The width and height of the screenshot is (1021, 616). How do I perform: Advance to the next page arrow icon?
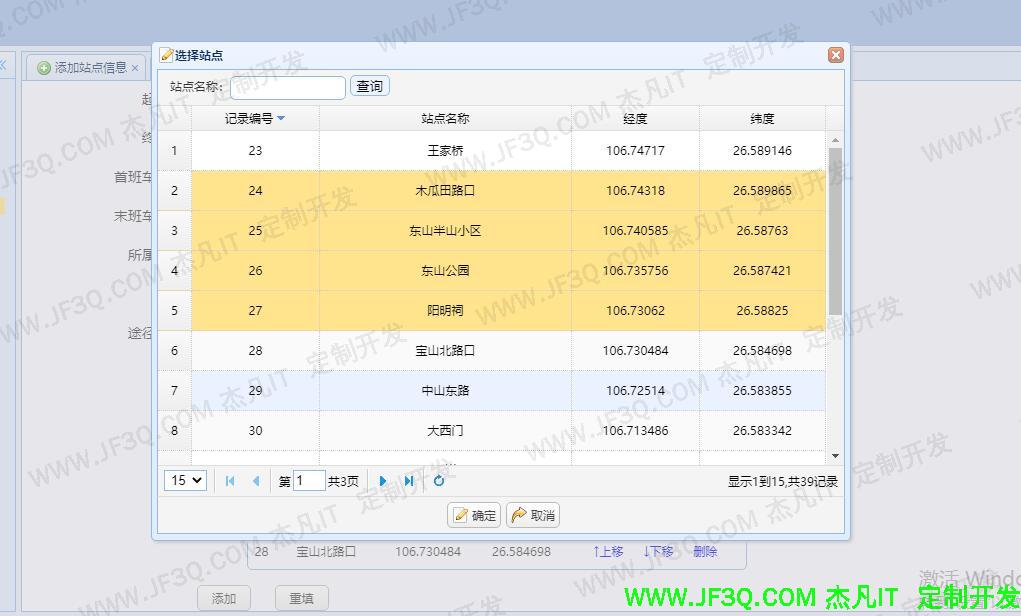384,481
